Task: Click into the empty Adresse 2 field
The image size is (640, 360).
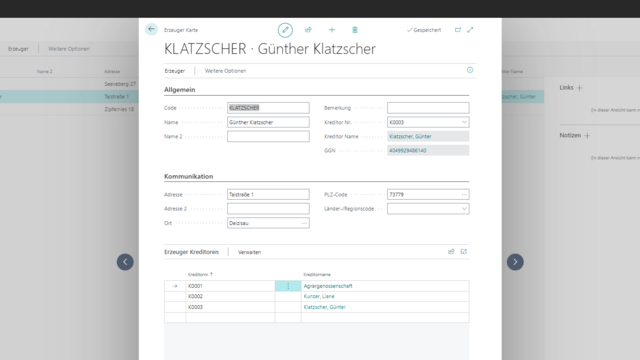Action: click(x=268, y=209)
